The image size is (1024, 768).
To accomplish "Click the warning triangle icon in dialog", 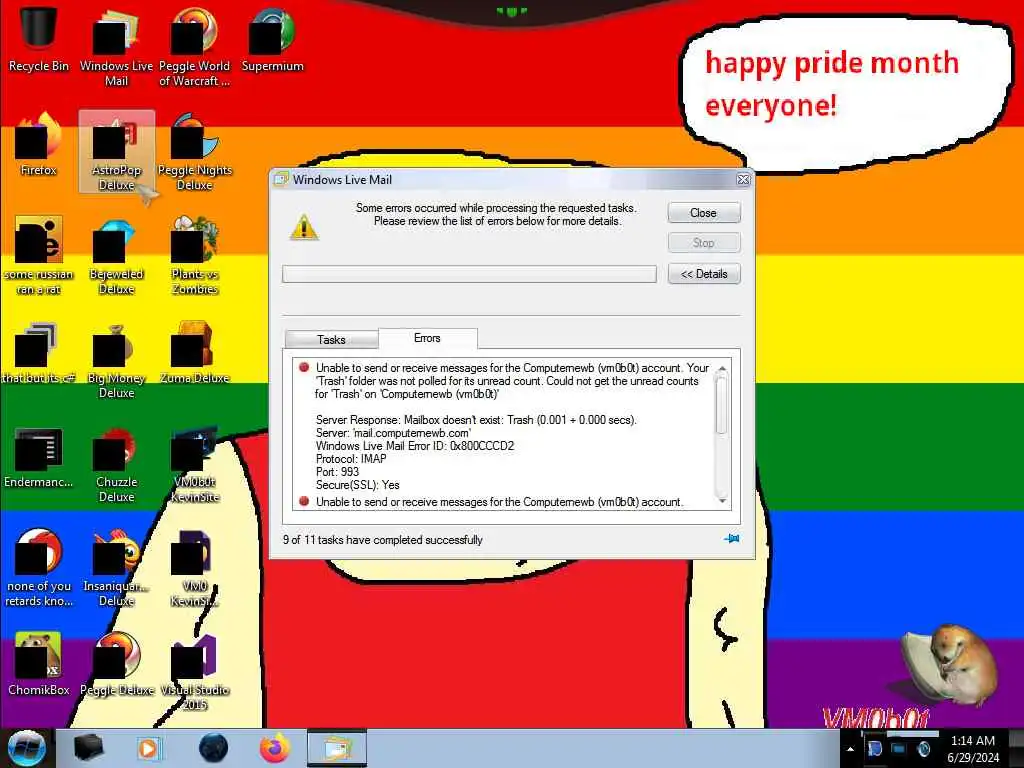I will (x=304, y=227).
